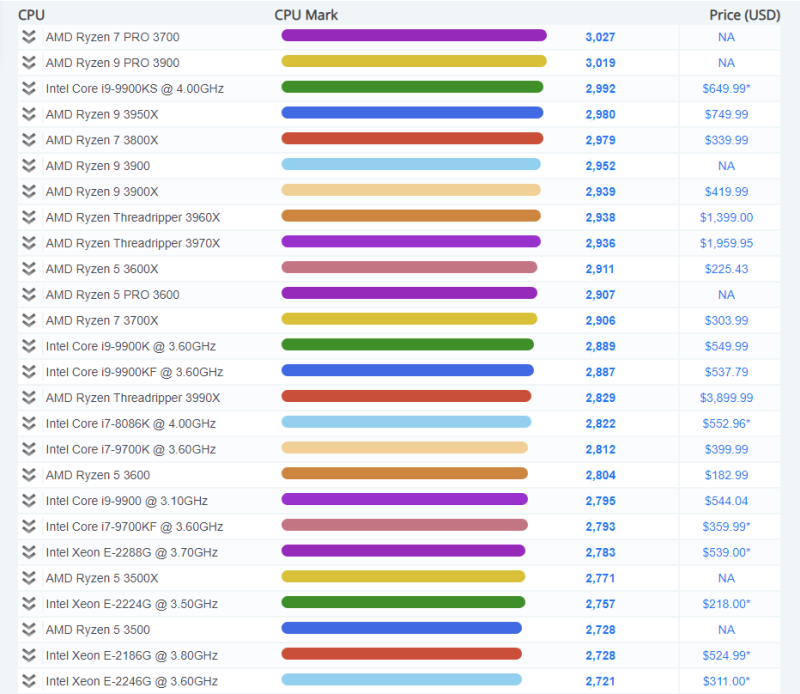The width and height of the screenshot is (800, 694).
Task: Open the Intel Core i9-9900KS @ 4.00GHz link
Action: (x=135, y=89)
